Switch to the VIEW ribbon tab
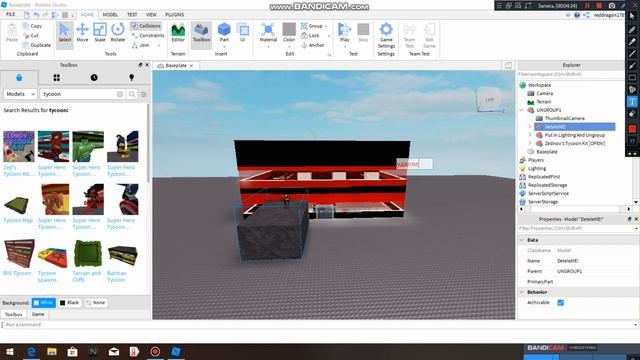The width and height of the screenshot is (640, 360). pos(151,14)
